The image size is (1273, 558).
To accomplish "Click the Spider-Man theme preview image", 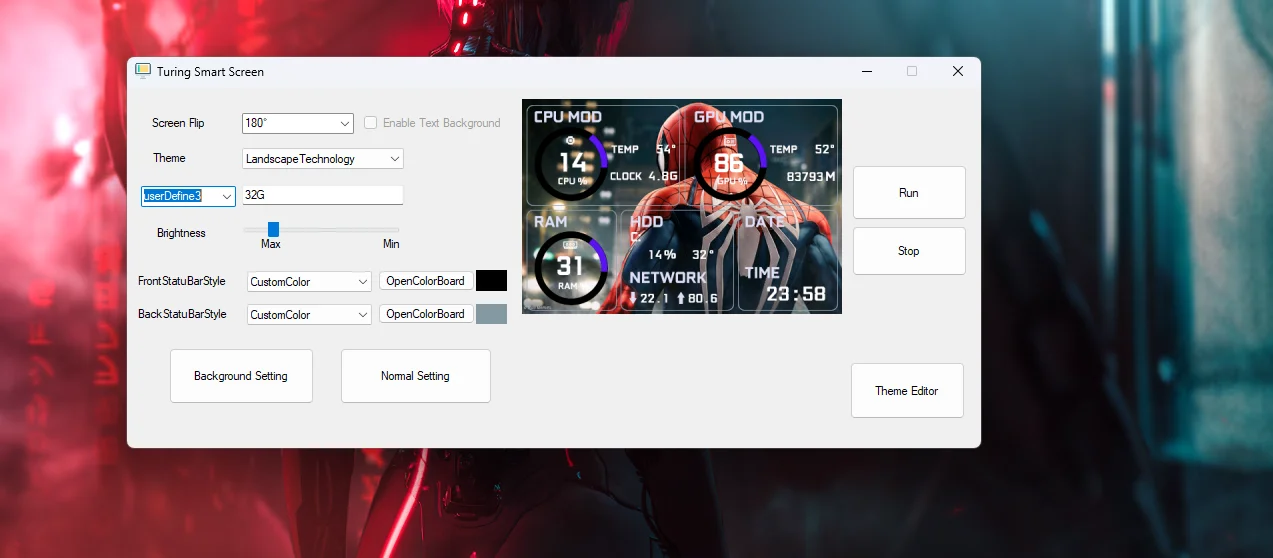I will (682, 206).
